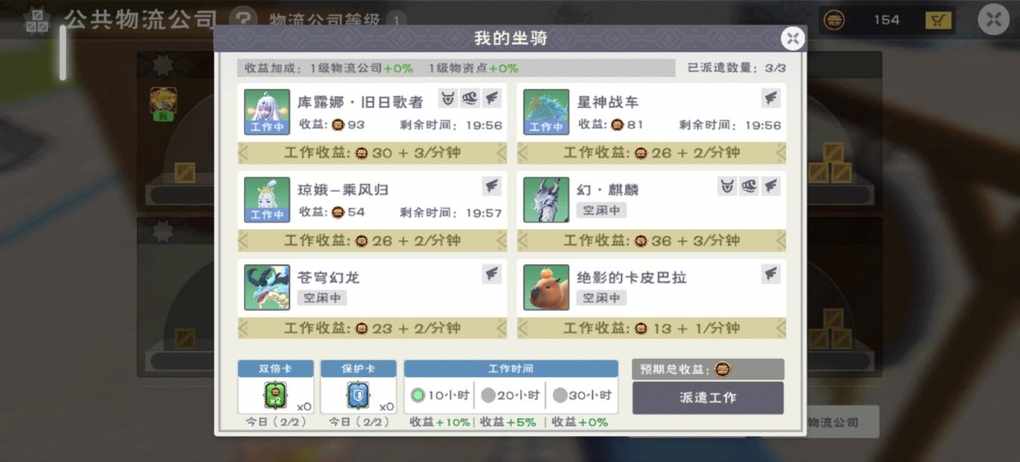This screenshot has height=462, width=1020.
Task: Open the shopping cart icon beside 154
Action: click(x=937, y=20)
